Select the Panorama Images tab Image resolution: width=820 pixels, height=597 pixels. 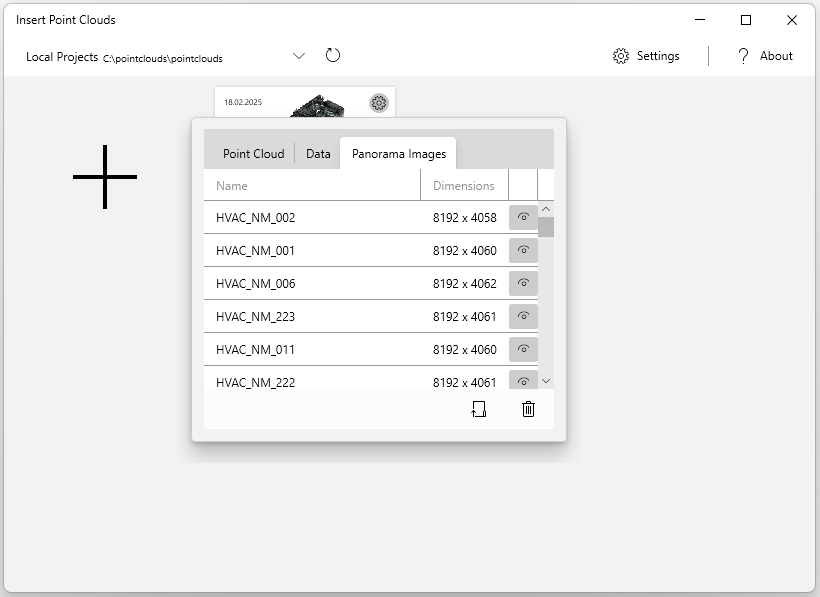[x=398, y=154]
